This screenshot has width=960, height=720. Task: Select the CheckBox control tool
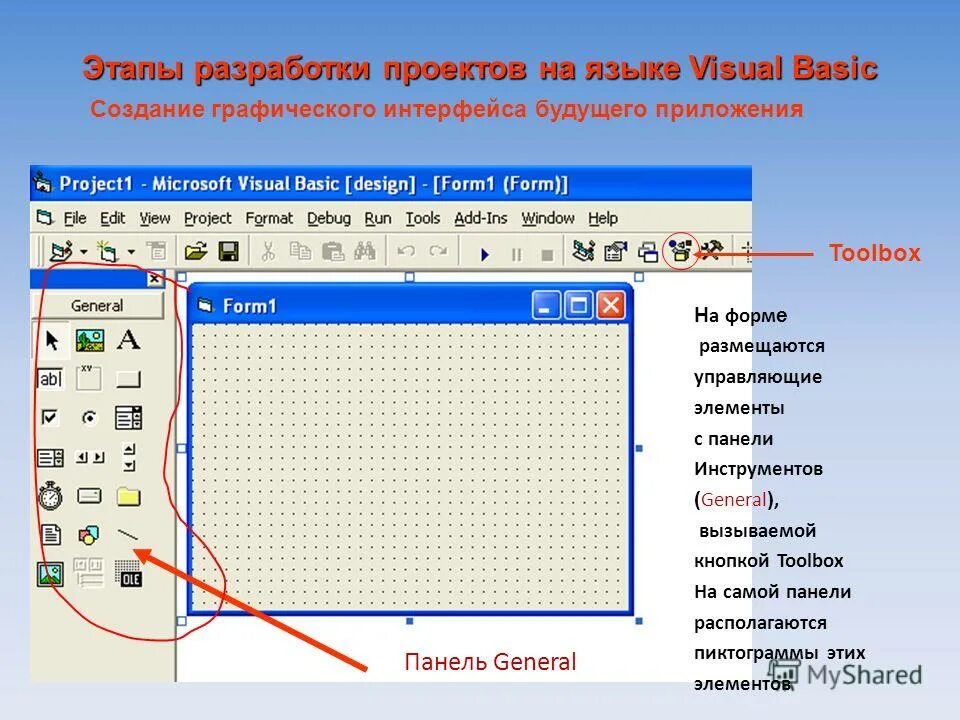click(50, 418)
